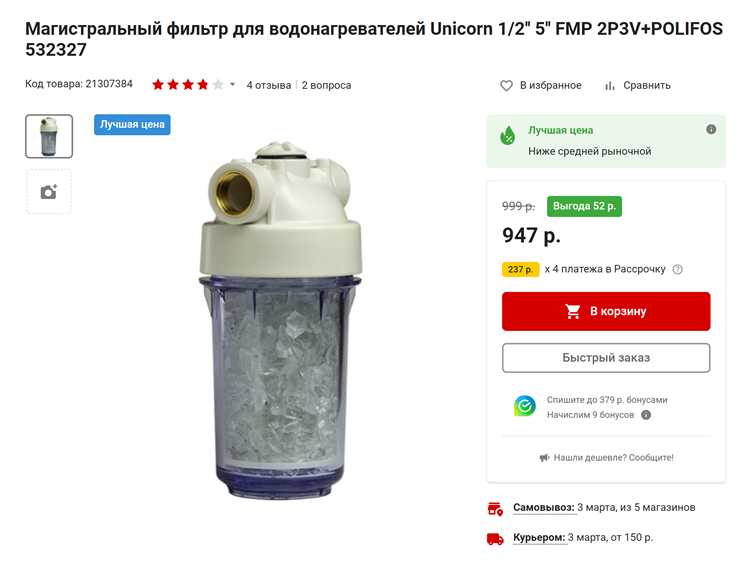Image resolution: width=750 pixels, height=575 pixels.
Task: Open the 2 вопроса questions link
Action: [326, 85]
